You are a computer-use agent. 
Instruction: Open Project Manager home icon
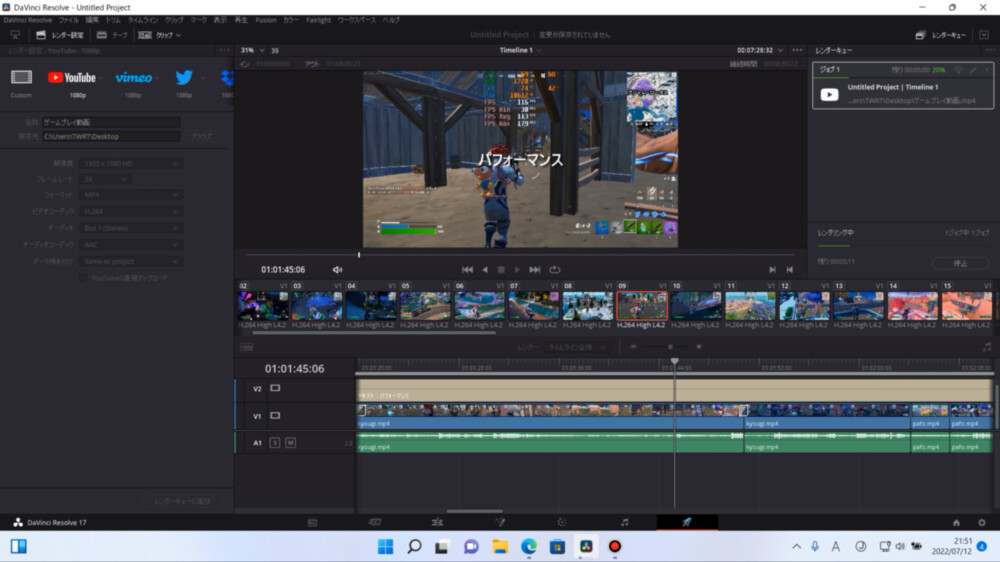coord(956,522)
